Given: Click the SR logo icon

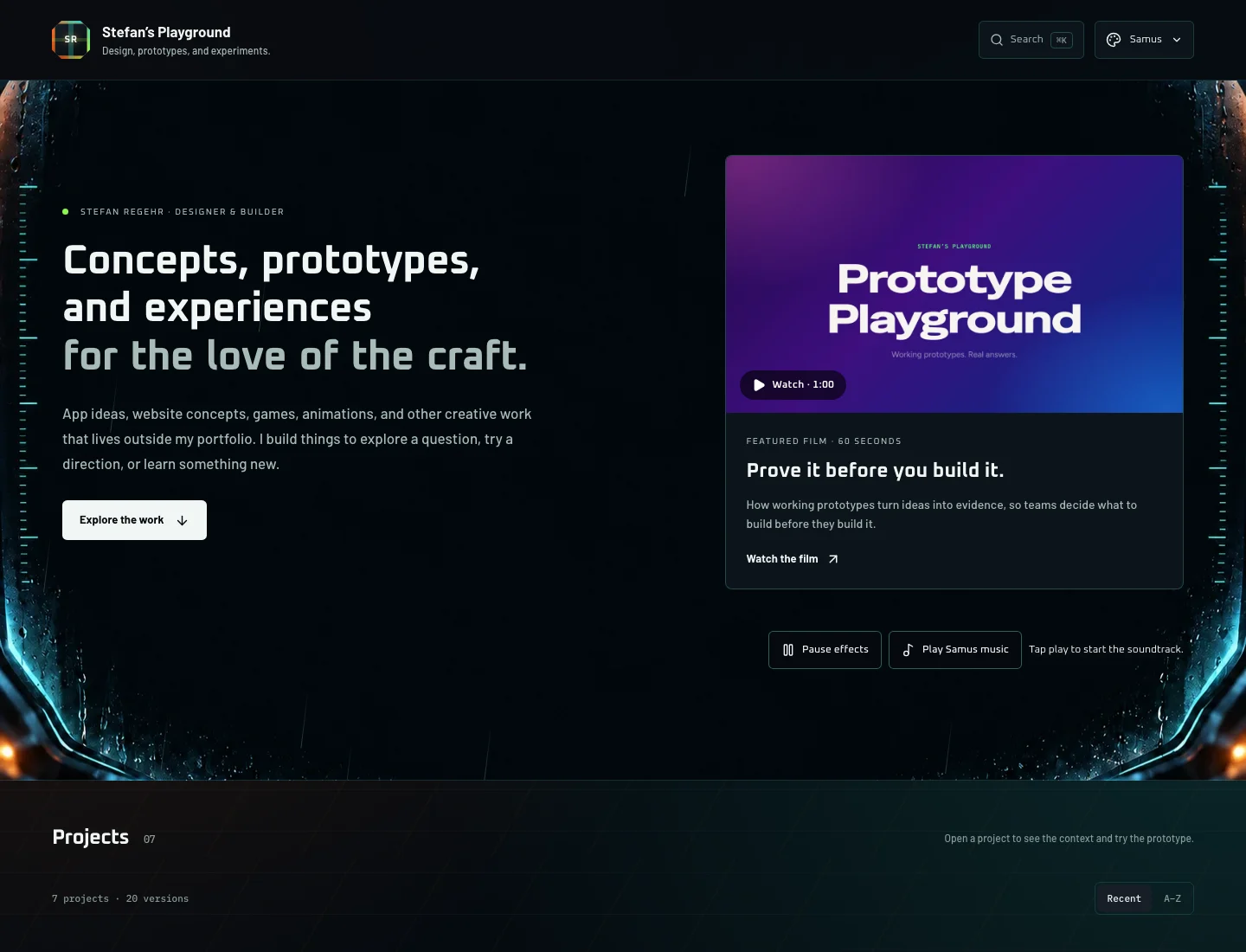Looking at the screenshot, I should [71, 40].
